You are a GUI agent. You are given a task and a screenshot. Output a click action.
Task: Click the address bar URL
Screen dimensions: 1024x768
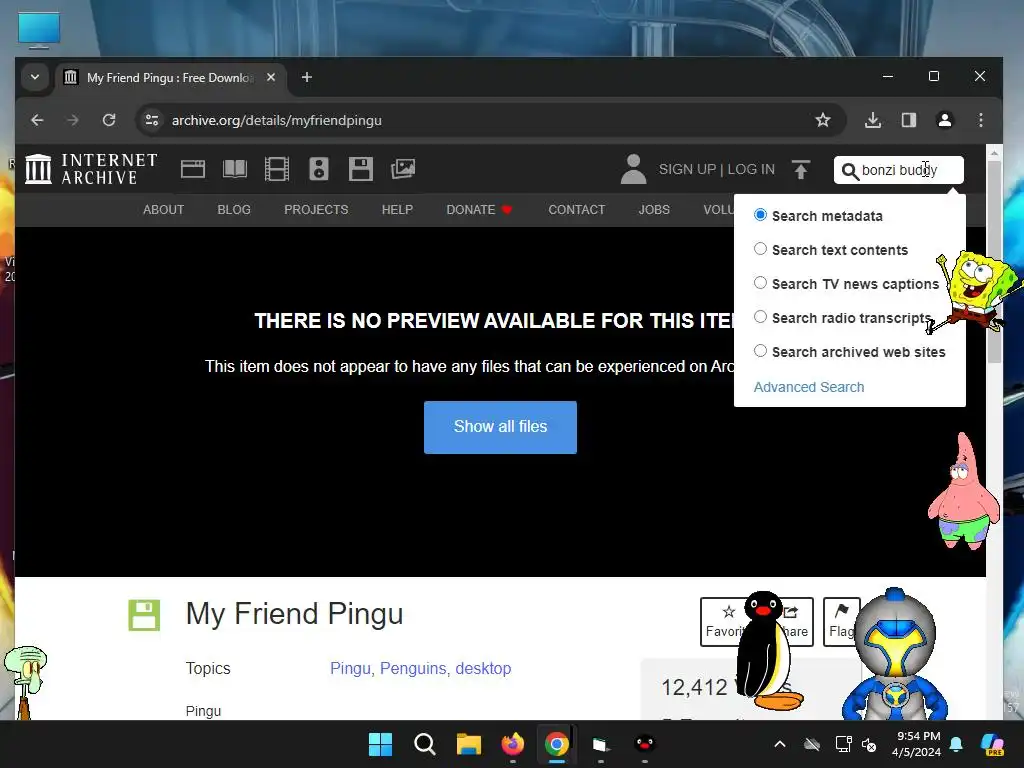277,120
